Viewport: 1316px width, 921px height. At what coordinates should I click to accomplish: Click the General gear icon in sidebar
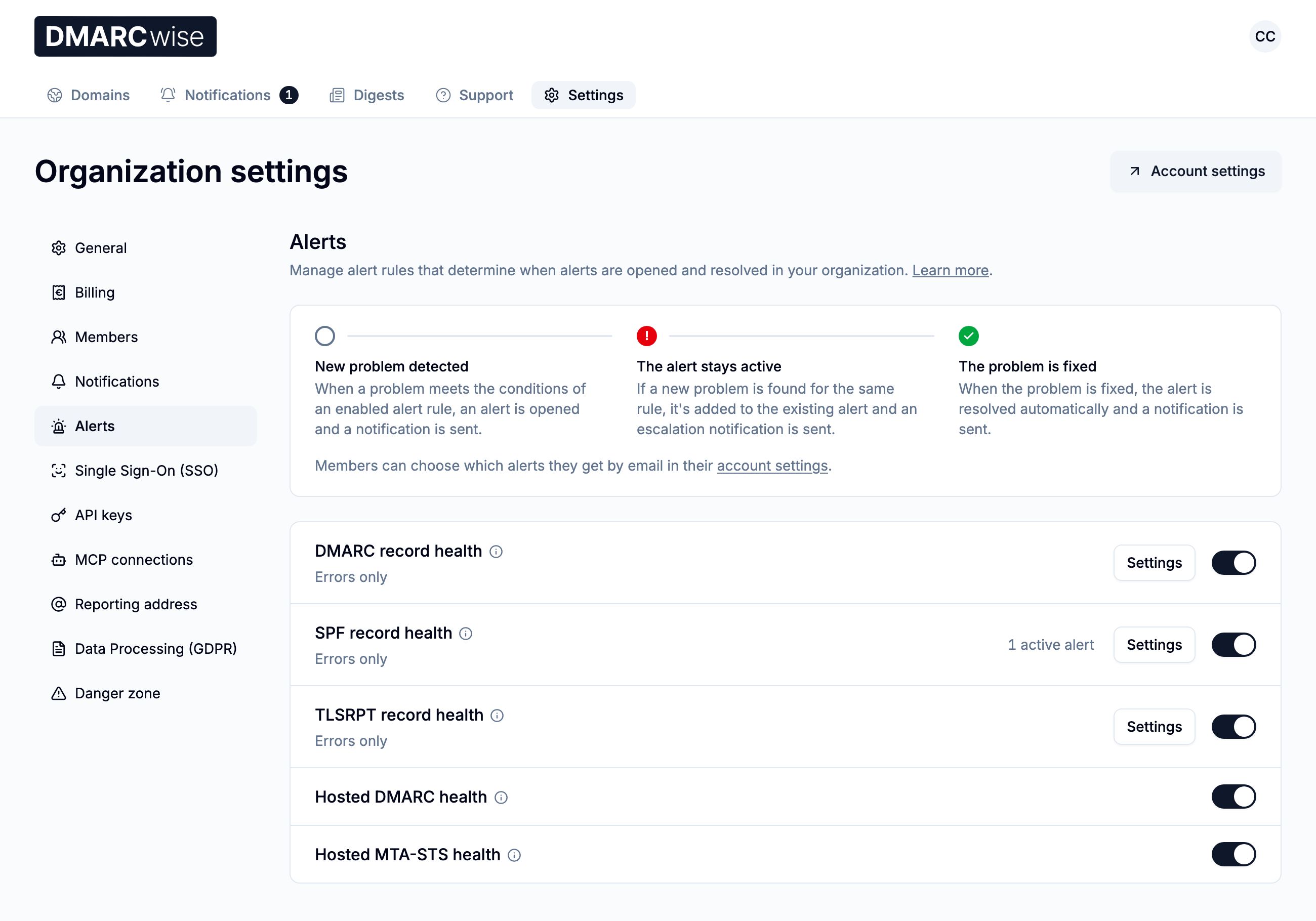tap(59, 248)
